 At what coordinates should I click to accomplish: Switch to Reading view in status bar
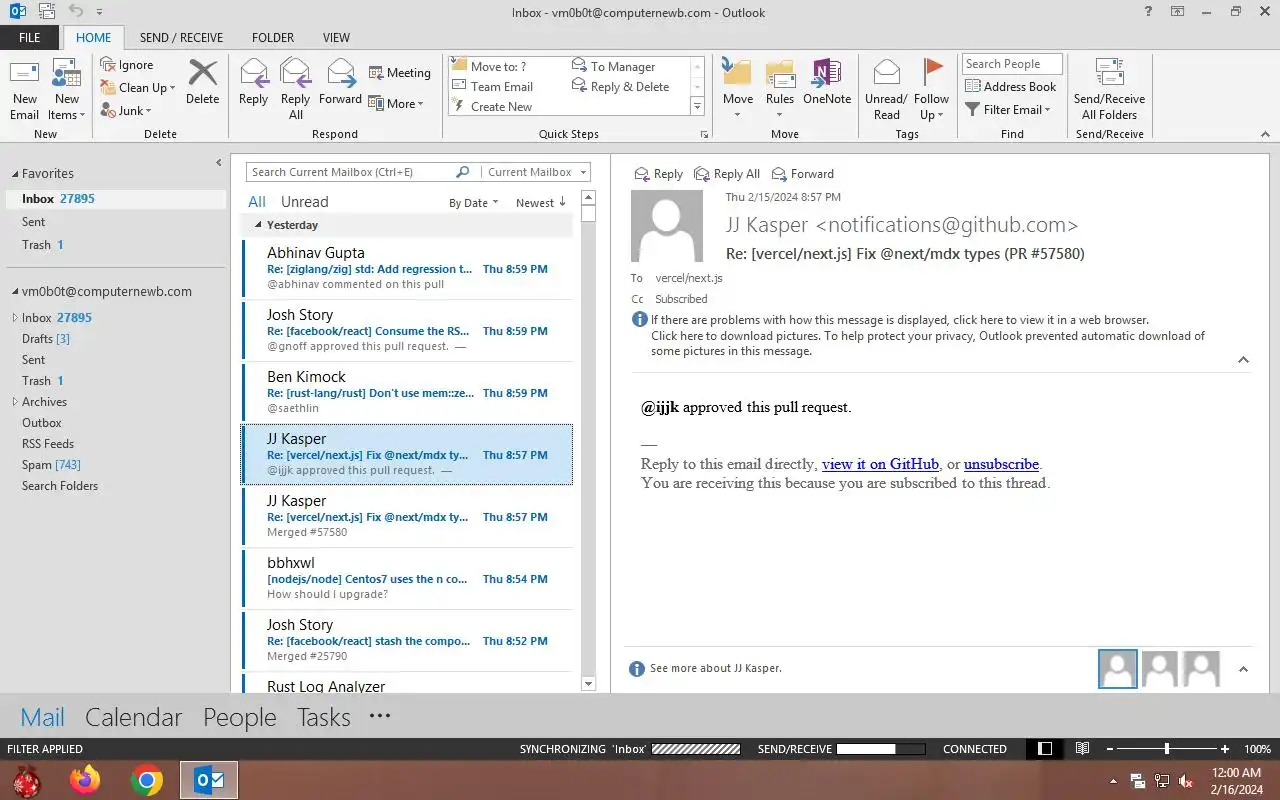[1082, 748]
